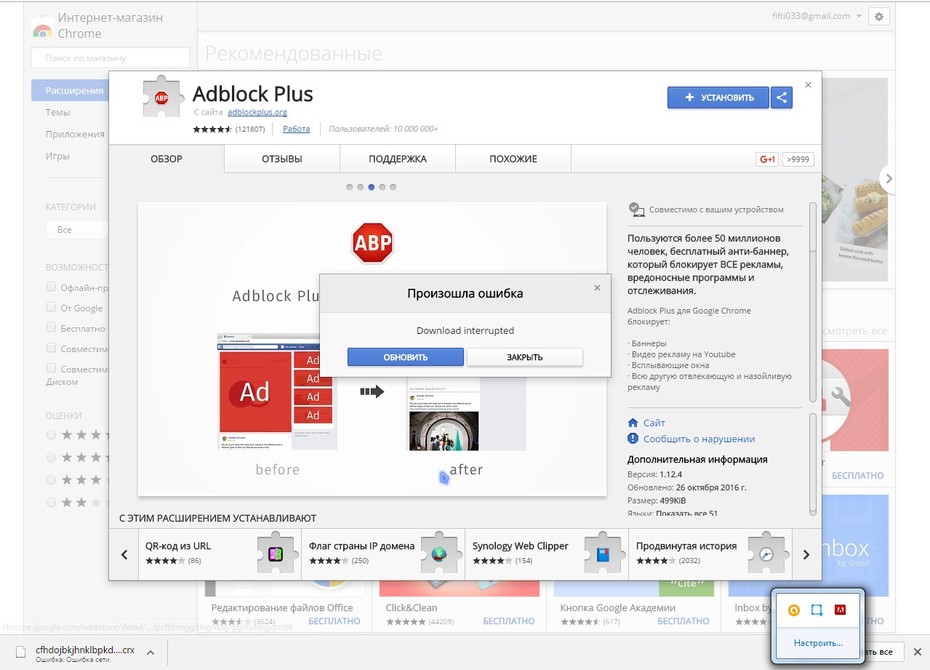930x670 pixels.
Task: Open the Все categories dropdown
Action: click(77, 229)
